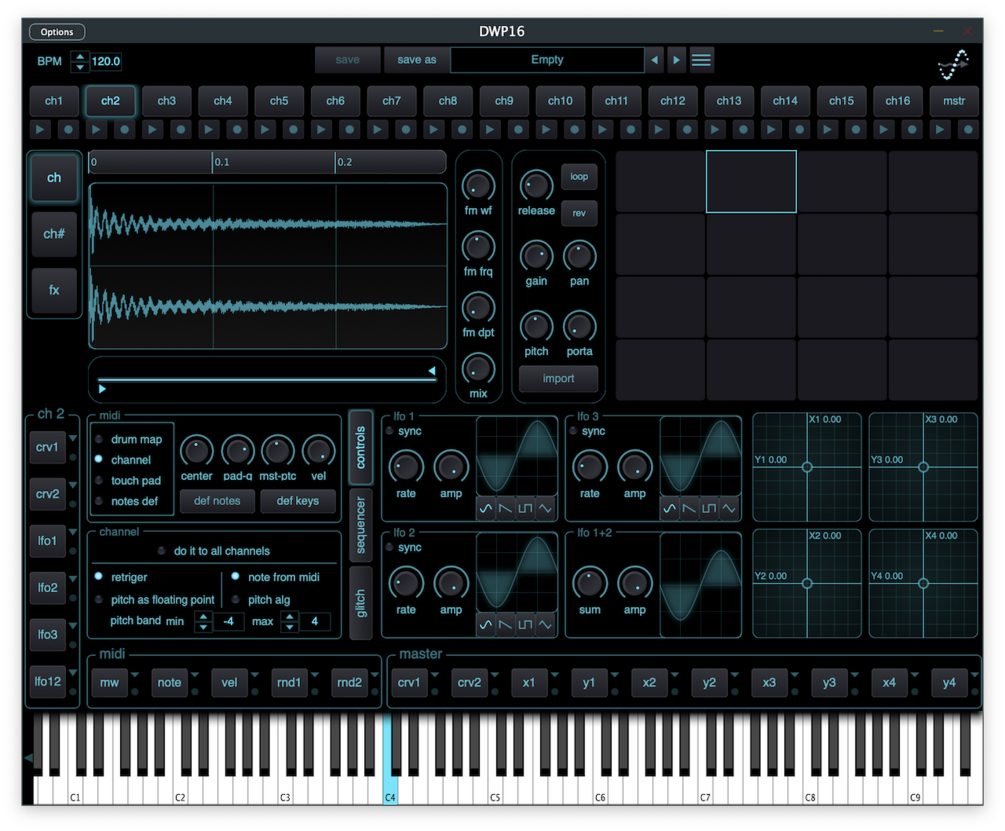Click the save as button
The height and width of the screenshot is (831, 1005).
coord(417,60)
